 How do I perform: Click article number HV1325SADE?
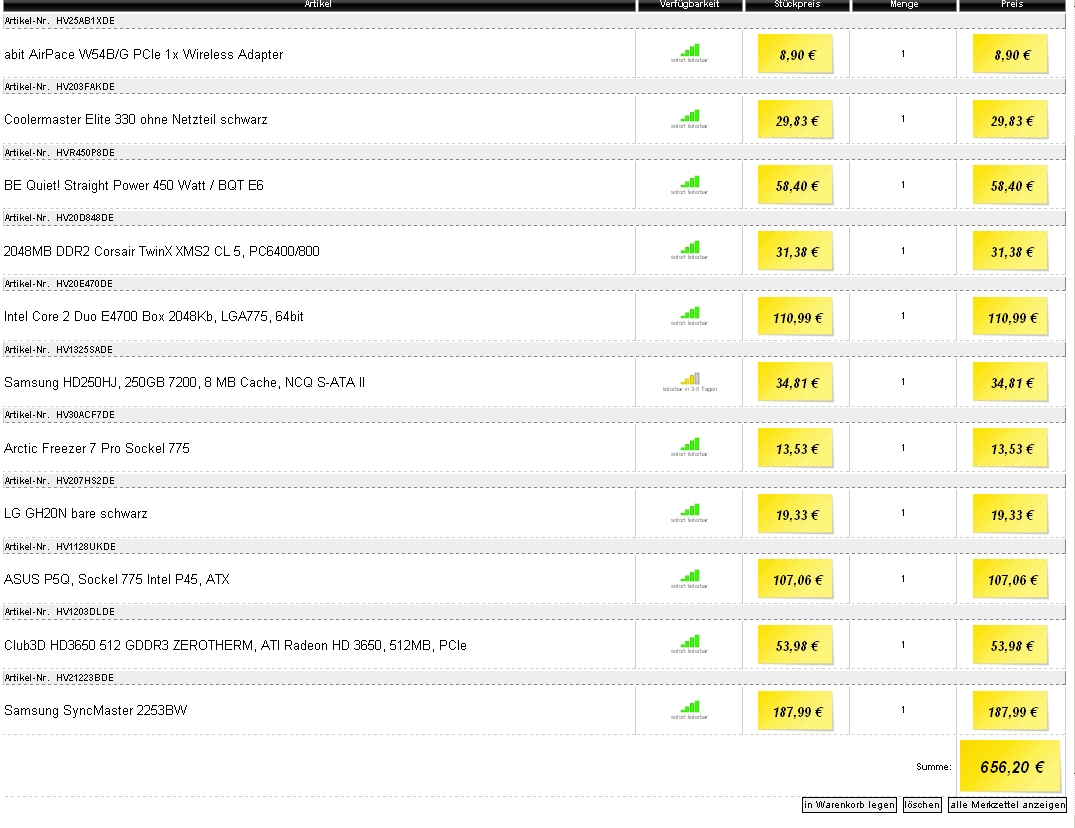84,349
